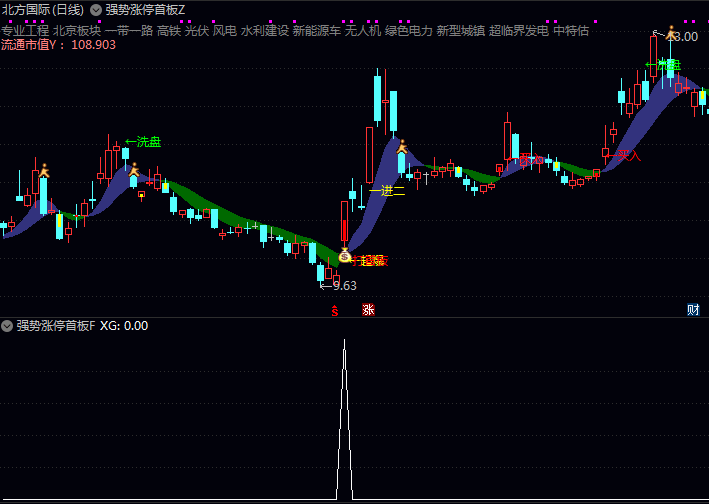Click the leftmost runner signal icon
The image size is (709, 504).
(44, 170)
